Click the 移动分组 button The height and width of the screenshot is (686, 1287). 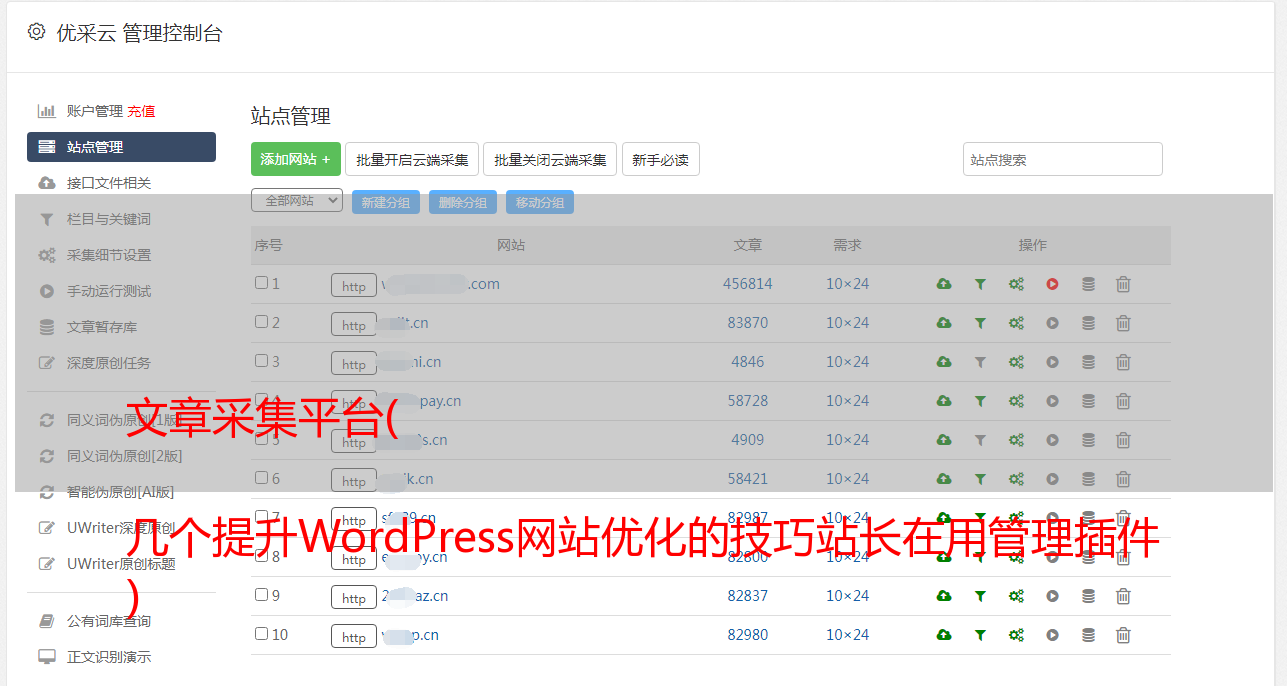[x=539, y=202]
